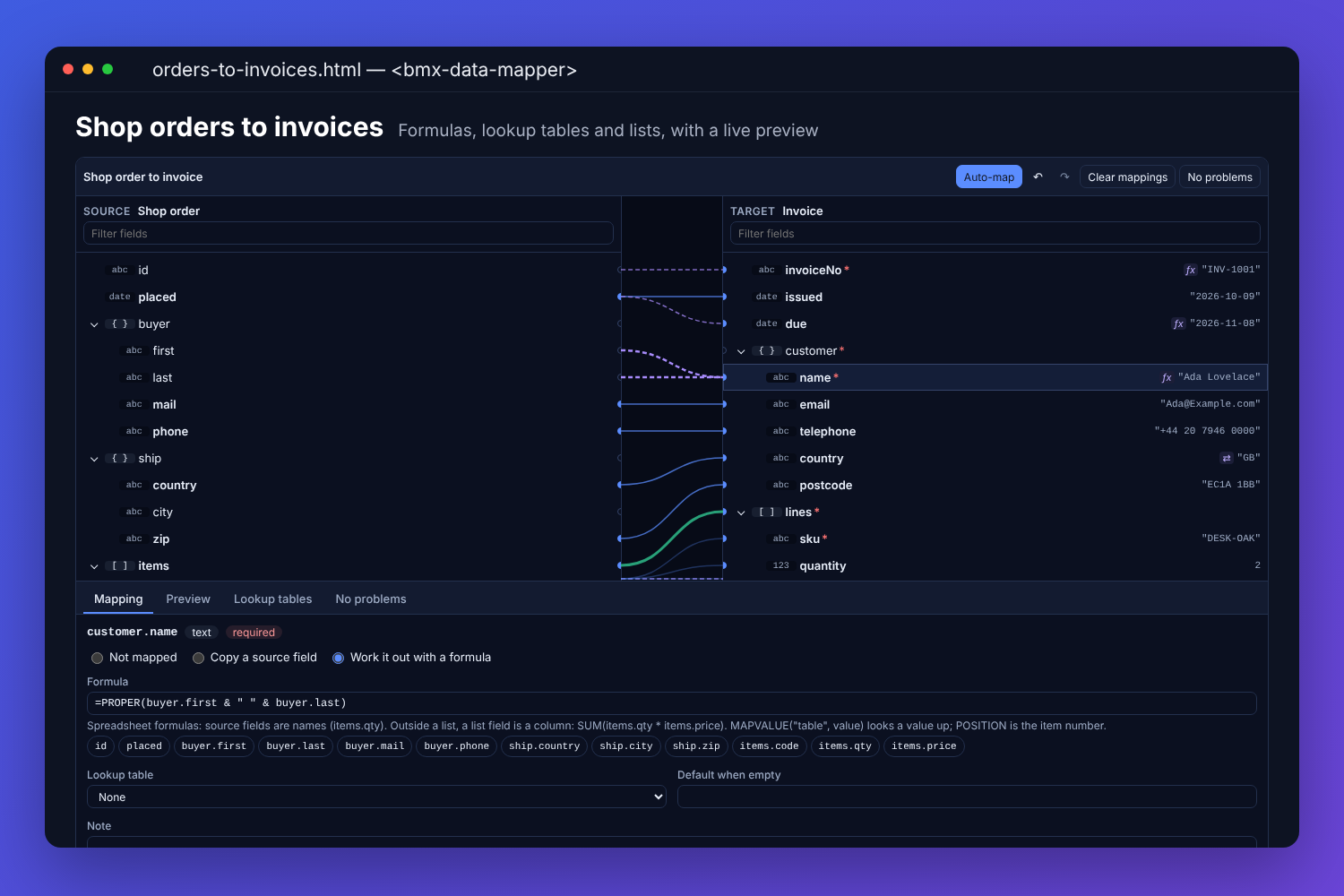Click the object braces icon for customer
The width and height of the screenshot is (1344, 896).
(767, 350)
